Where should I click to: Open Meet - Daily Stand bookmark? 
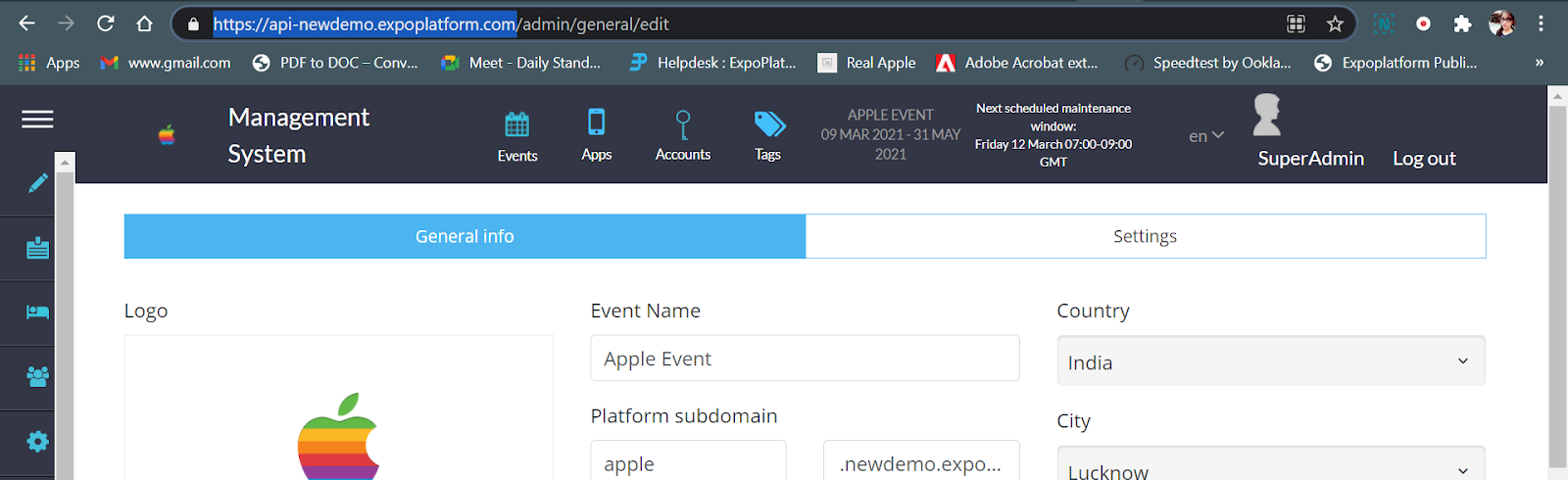521,63
